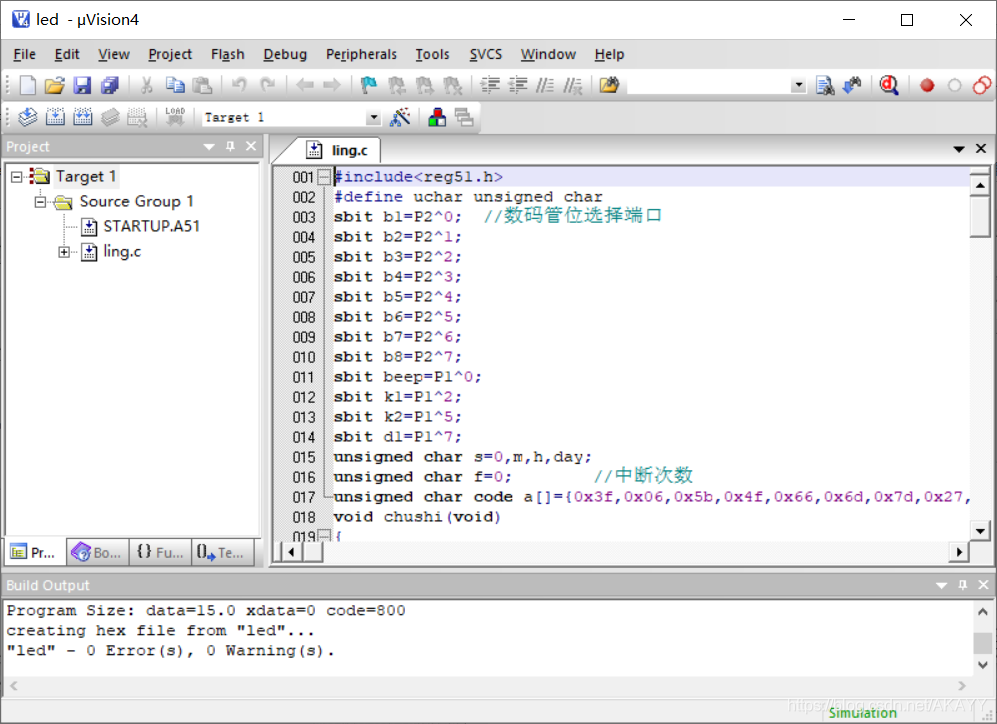Insert a breakpoint with the red dot icon

click(927, 85)
